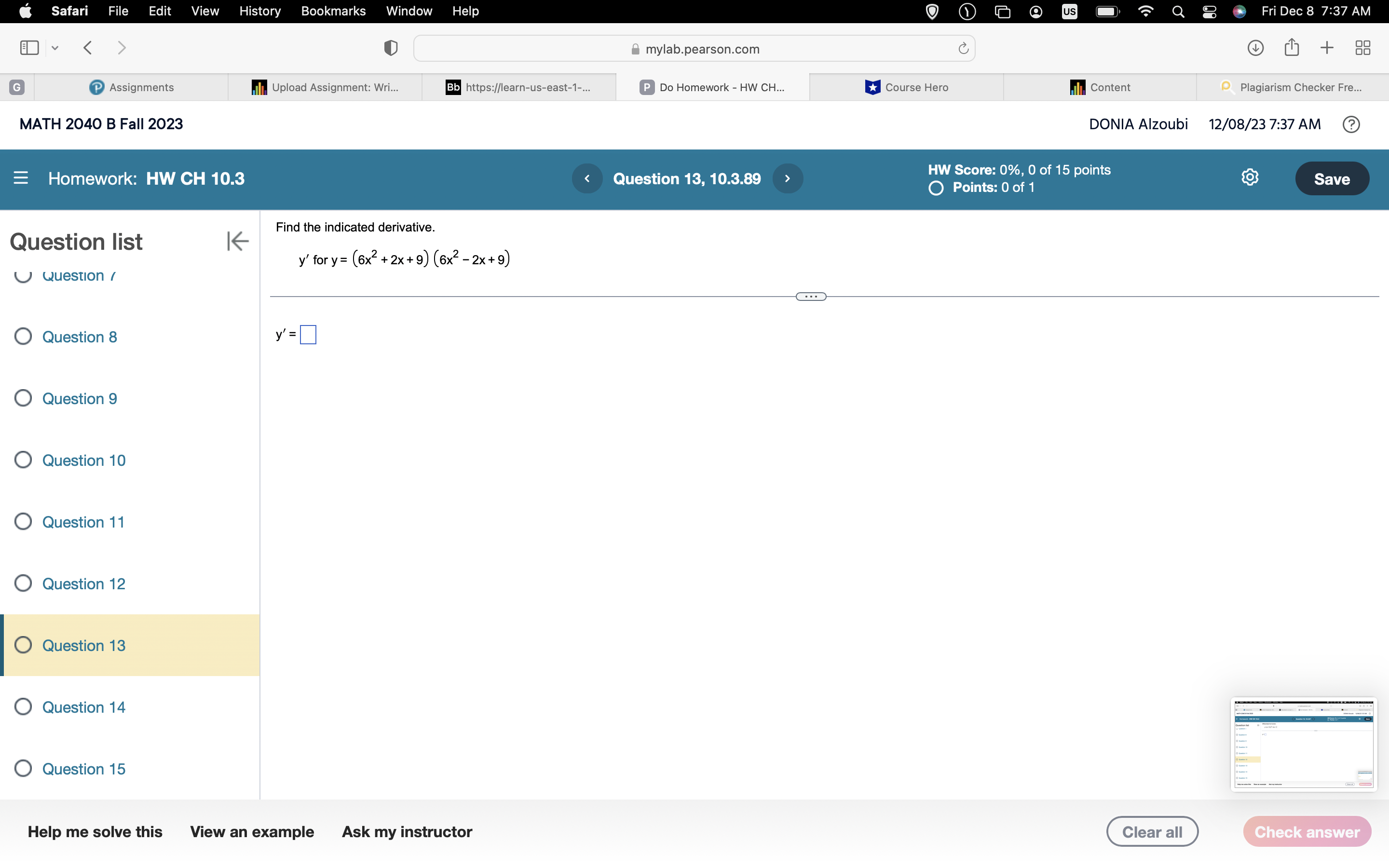Select the Question 8 radio circle
The width and height of the screenshot is (1389, 868).
23,337
